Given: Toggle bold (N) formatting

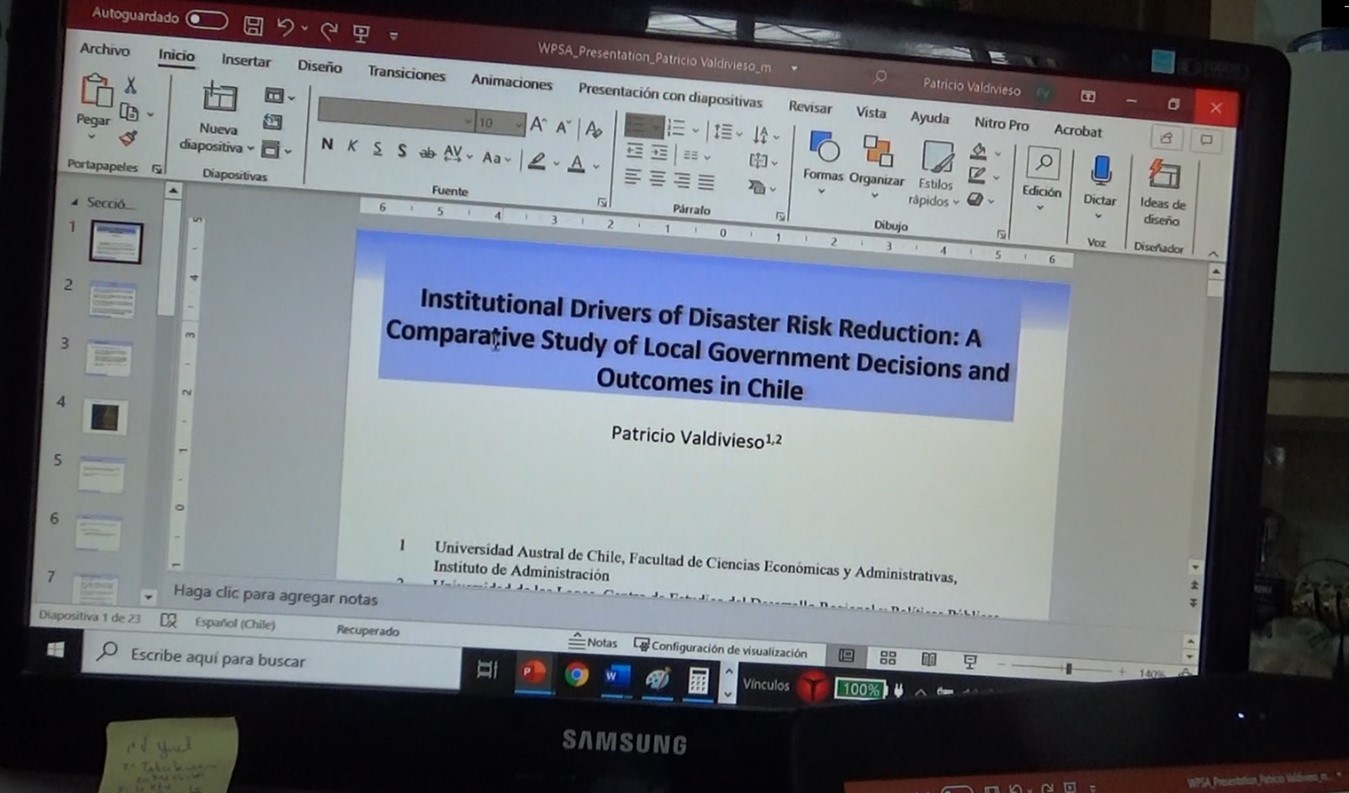Looking at the screenshot, I should 327,144.
